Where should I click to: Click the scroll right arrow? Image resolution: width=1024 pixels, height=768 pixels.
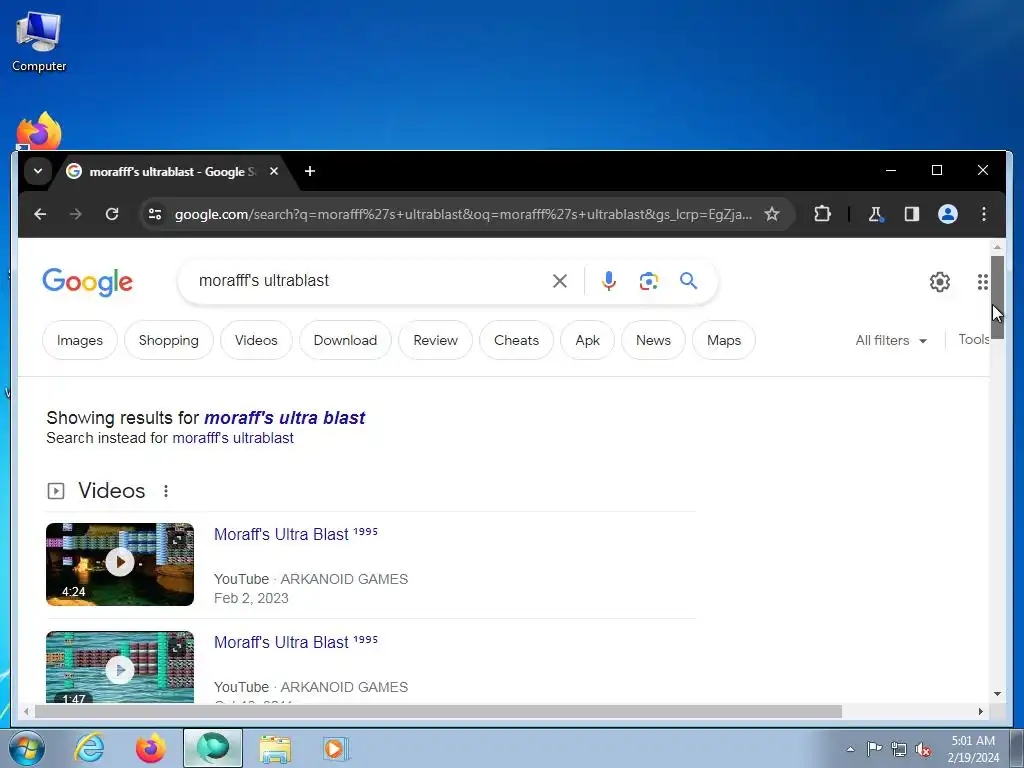[x=981, y=711]
